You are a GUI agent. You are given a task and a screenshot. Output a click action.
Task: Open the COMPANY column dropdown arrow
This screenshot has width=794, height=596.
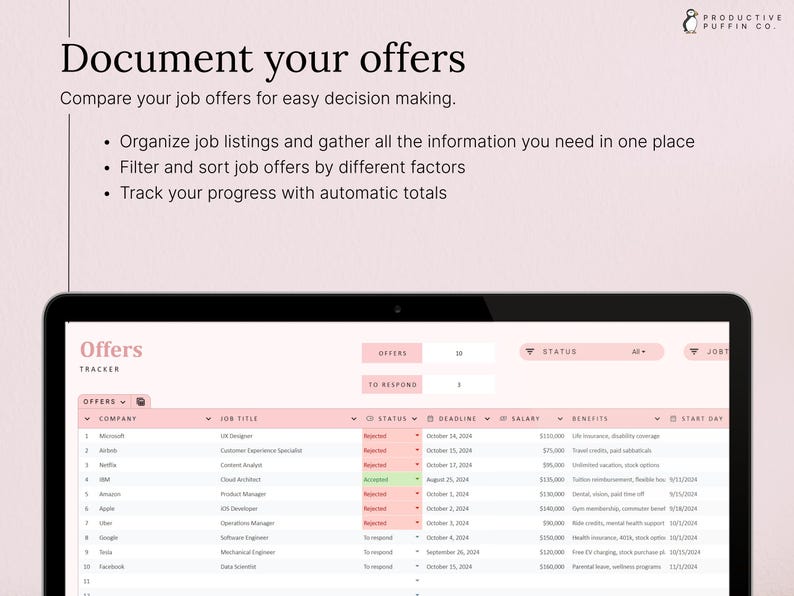[209, 419]
